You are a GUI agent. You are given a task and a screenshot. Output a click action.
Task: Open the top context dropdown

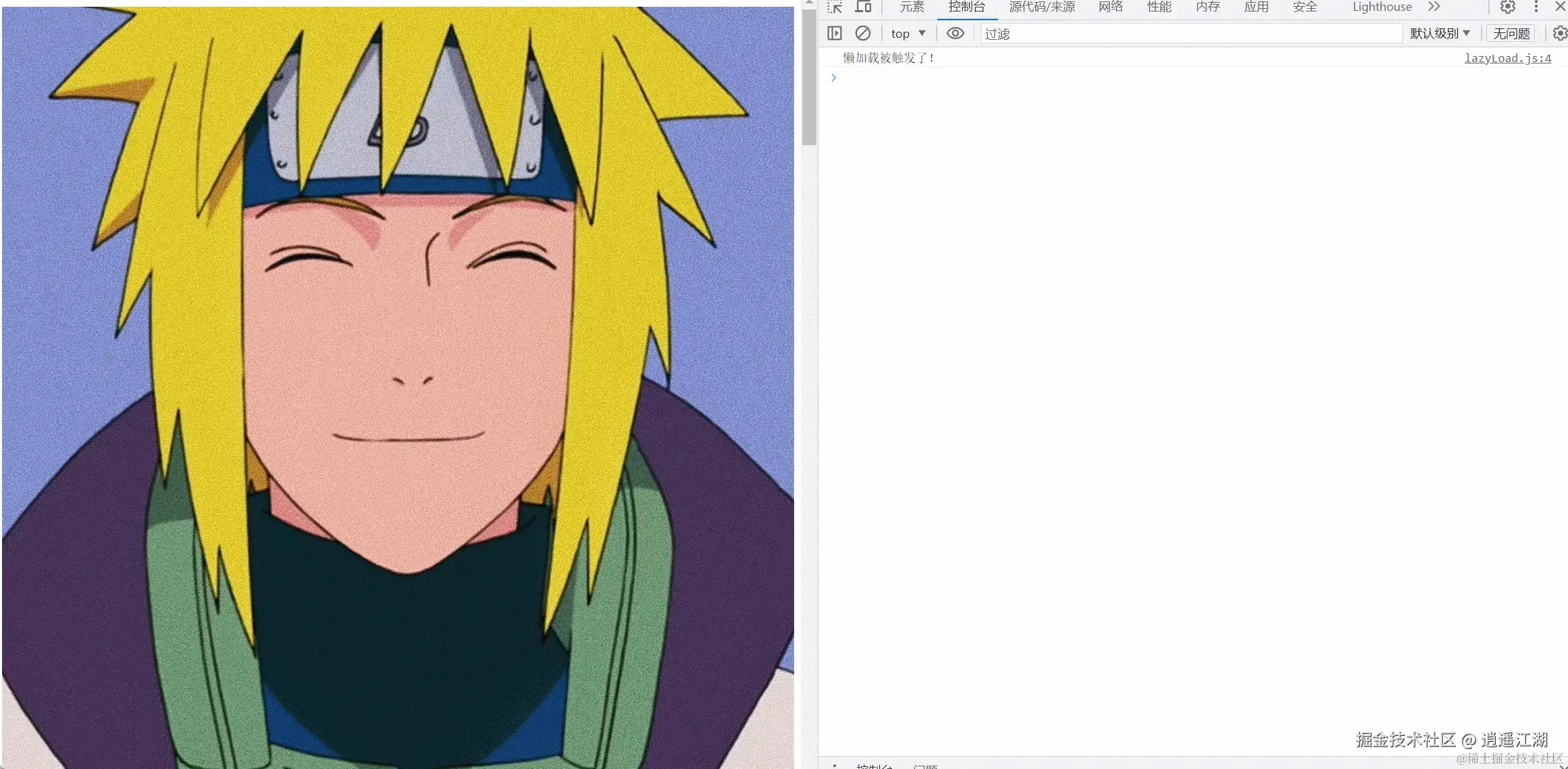pyautogui.click(x=908, y=33)
